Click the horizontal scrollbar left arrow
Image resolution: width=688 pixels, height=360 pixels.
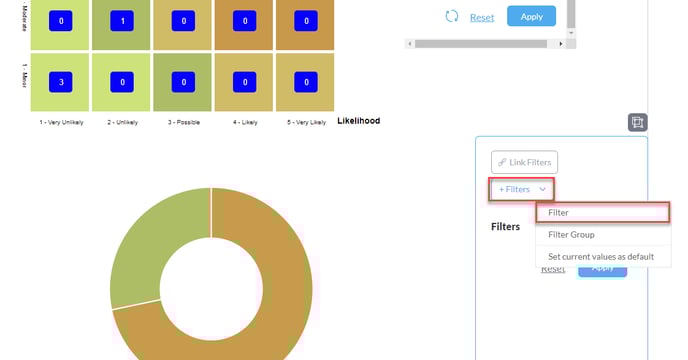pos(409,44)
